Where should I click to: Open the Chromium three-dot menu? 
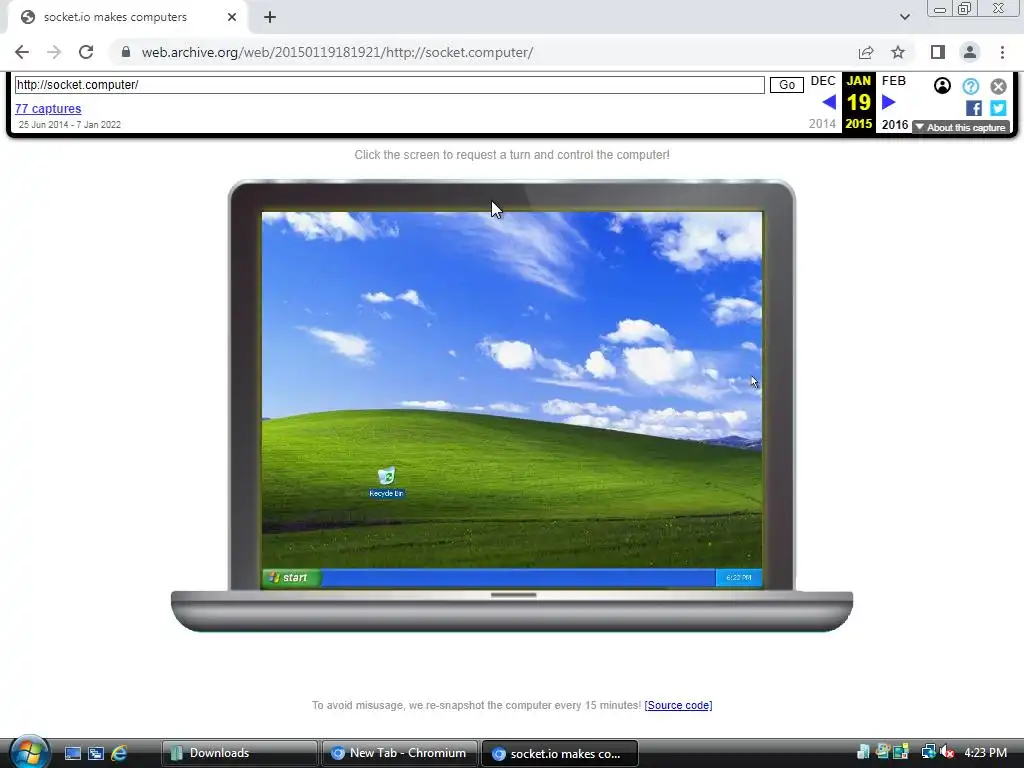point(1002,52)
